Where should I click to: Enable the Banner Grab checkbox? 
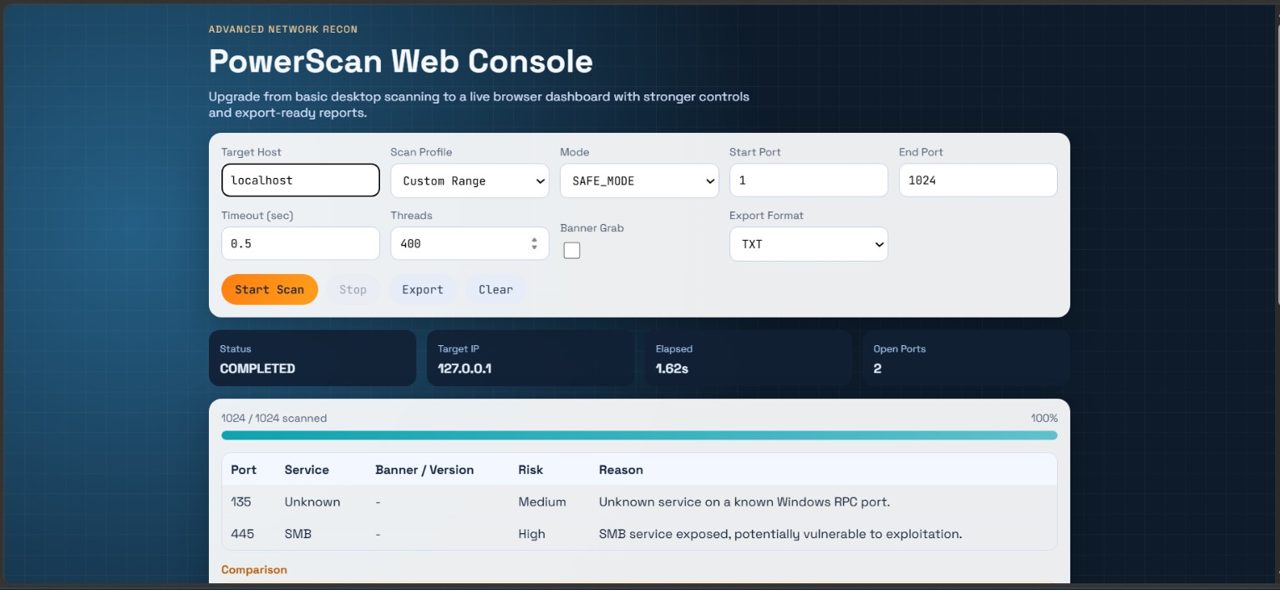[572, 250]
